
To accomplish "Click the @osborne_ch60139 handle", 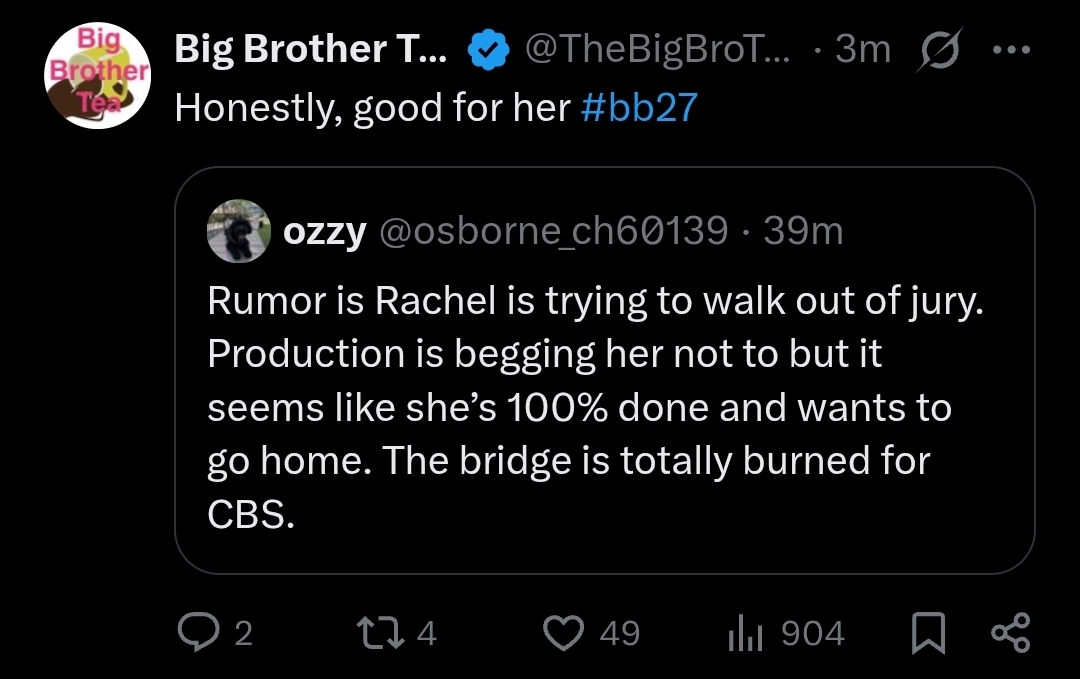I will click(551, 232).
